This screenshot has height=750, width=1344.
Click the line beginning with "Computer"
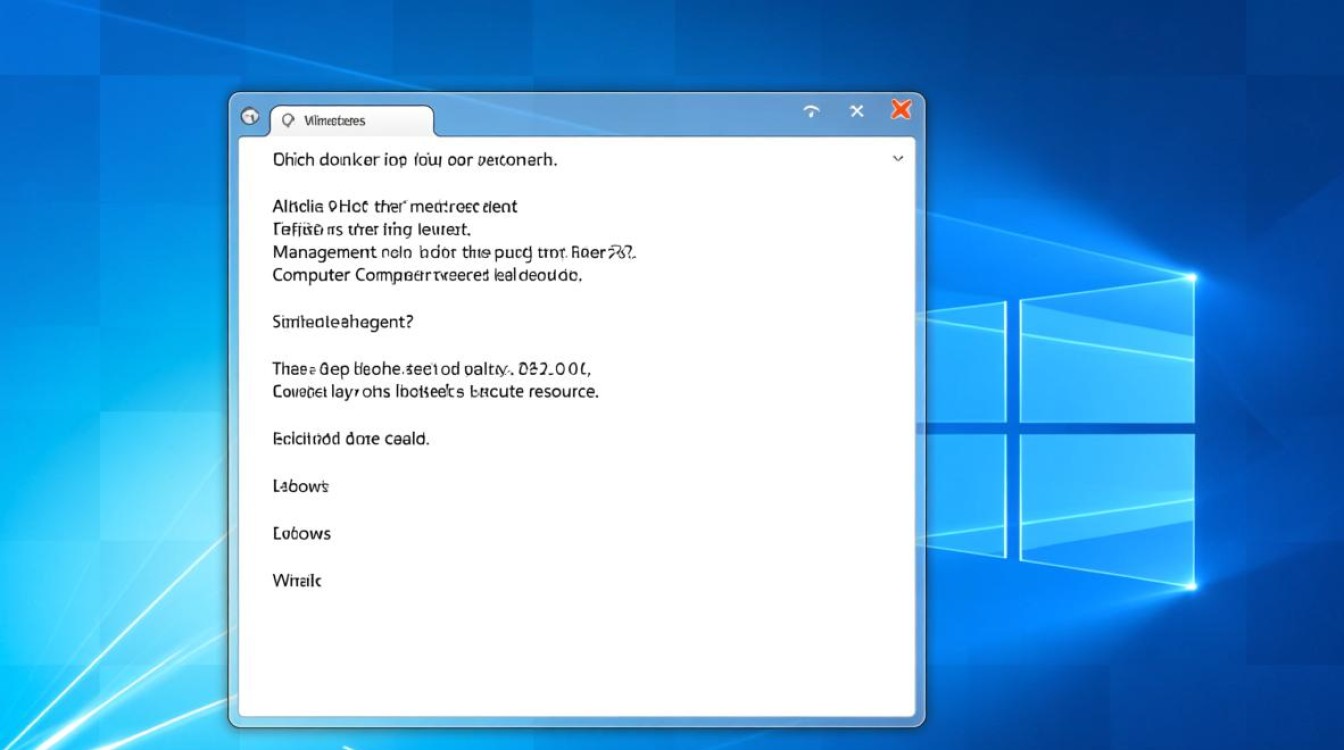pyautogui.click(x=426, y=275)
